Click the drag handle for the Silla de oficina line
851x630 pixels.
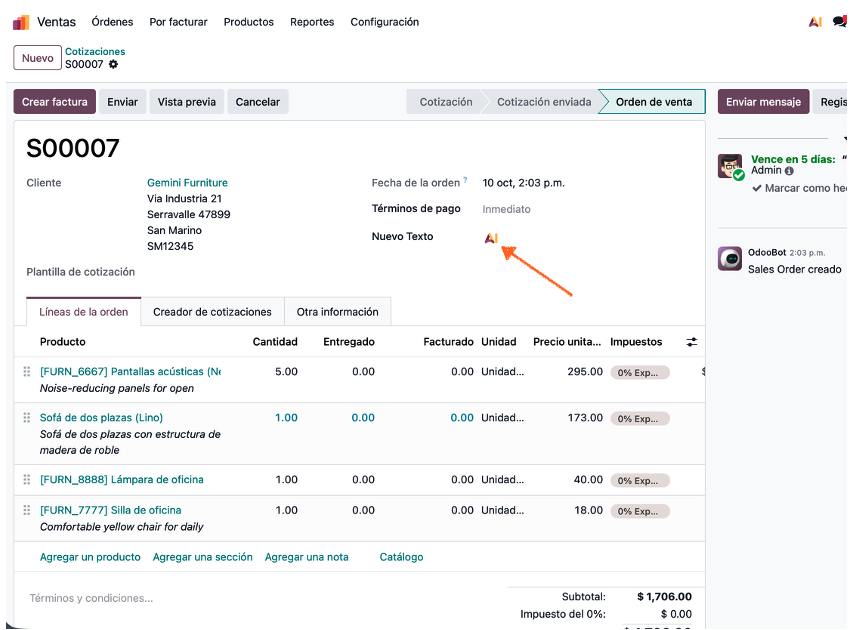pyautogui.click(x=27, y=511)
